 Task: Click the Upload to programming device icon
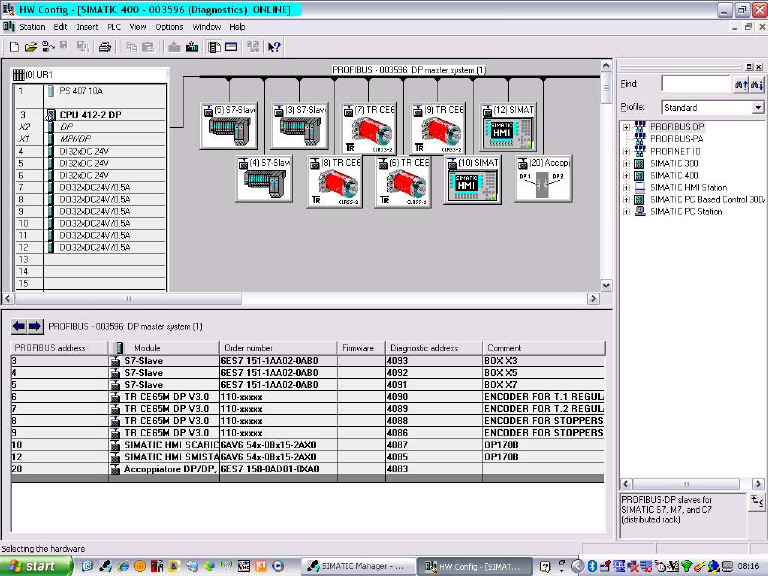pos(192,47)
